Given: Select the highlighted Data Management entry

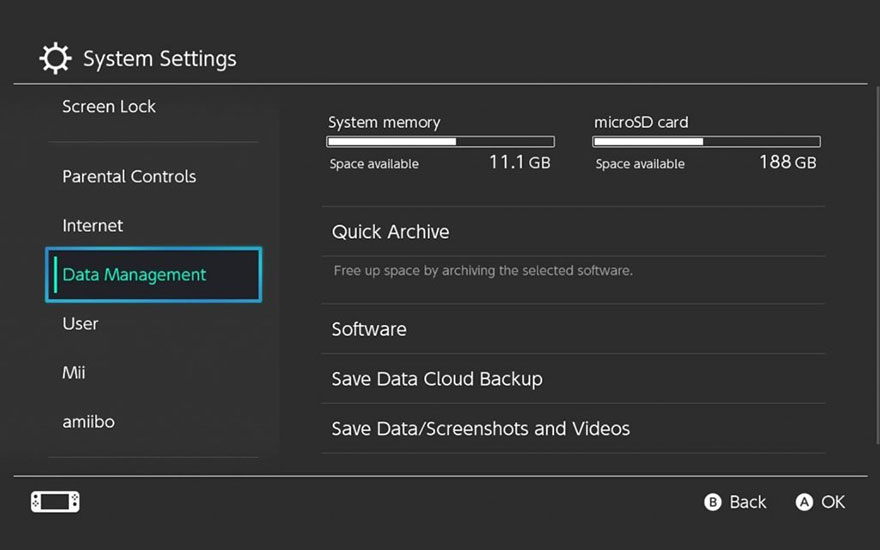Looking at the screenshot, I should pos(153,275).
